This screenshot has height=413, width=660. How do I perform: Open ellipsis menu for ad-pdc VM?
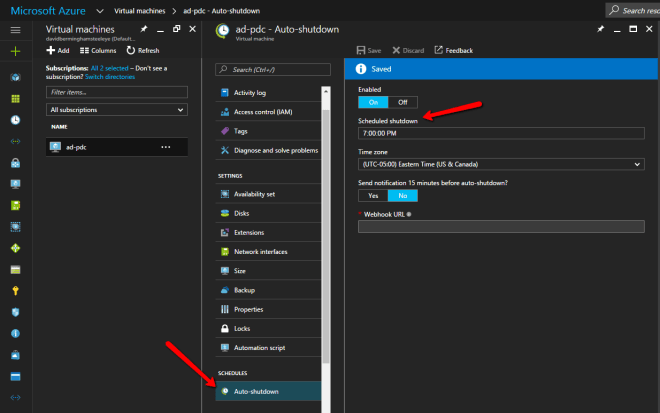pyautogui.click(x=166, y=146)
